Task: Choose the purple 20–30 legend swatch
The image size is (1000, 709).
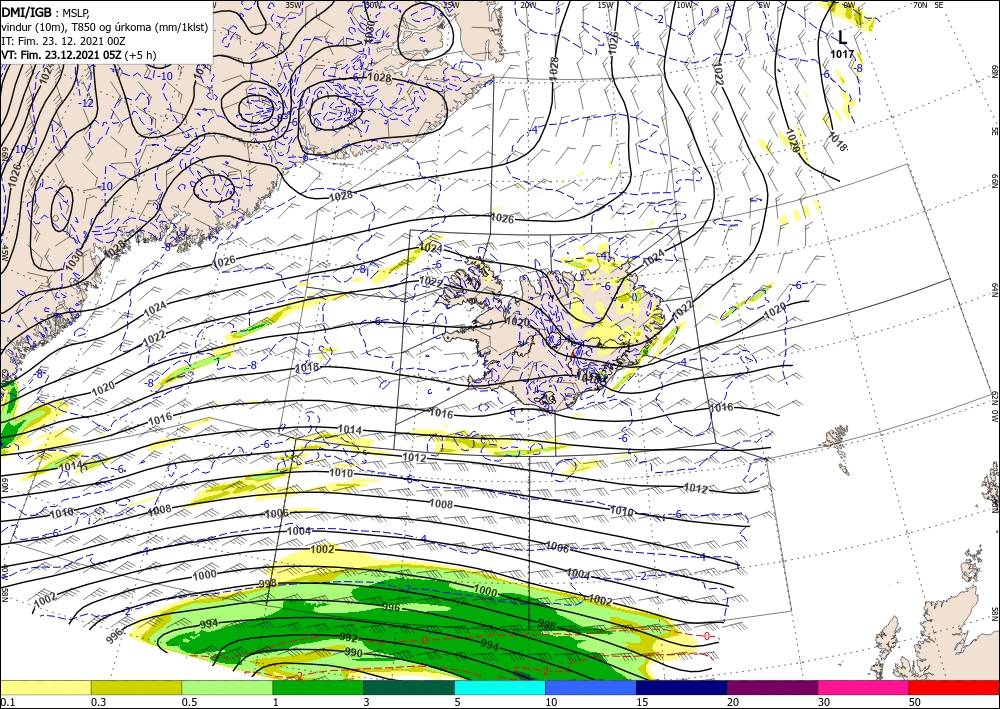Action: [x=772, y=687]
